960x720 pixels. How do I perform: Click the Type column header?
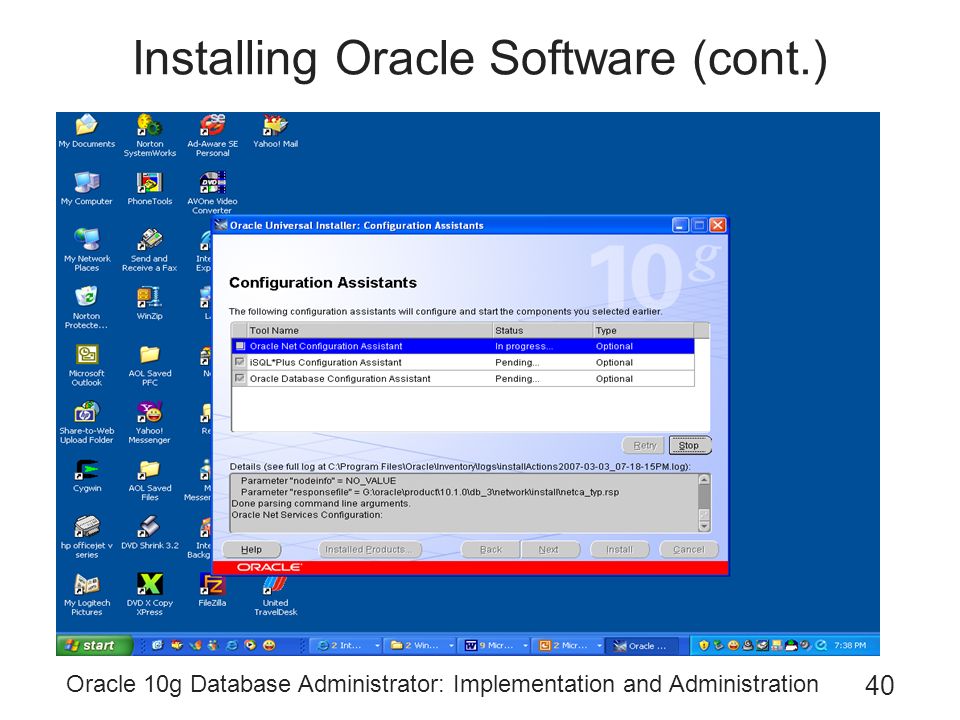point(643,330)
